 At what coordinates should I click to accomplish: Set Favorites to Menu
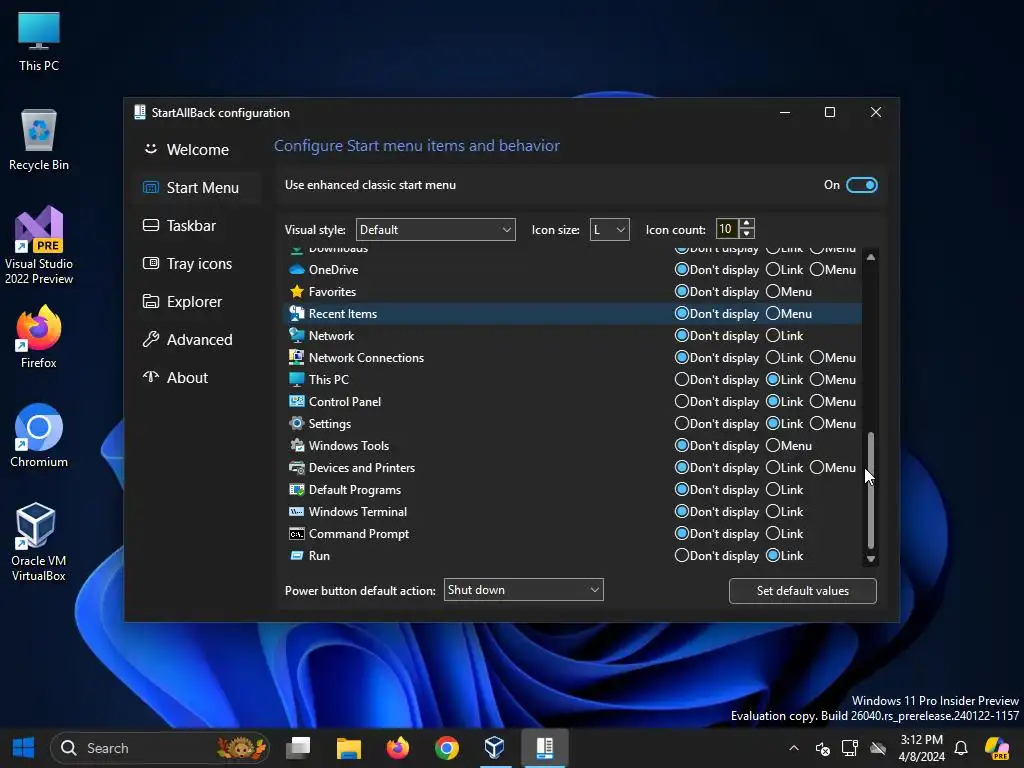click(x=773, y=291)
